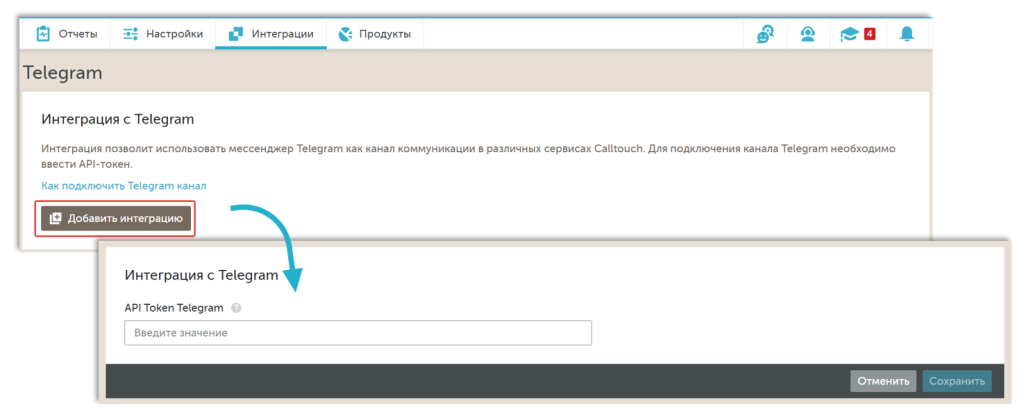
Task: Click the API Token Telegram label
Action: 174,308
